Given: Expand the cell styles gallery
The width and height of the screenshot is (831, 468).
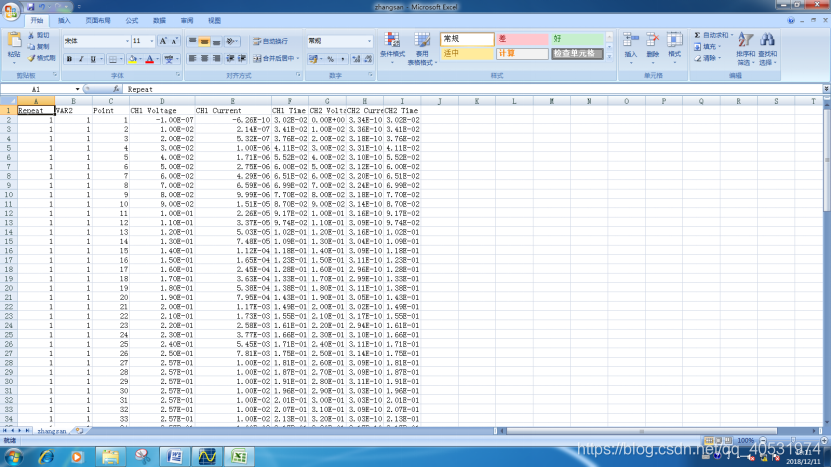Looking at the screenshot, I should (609, 57).
